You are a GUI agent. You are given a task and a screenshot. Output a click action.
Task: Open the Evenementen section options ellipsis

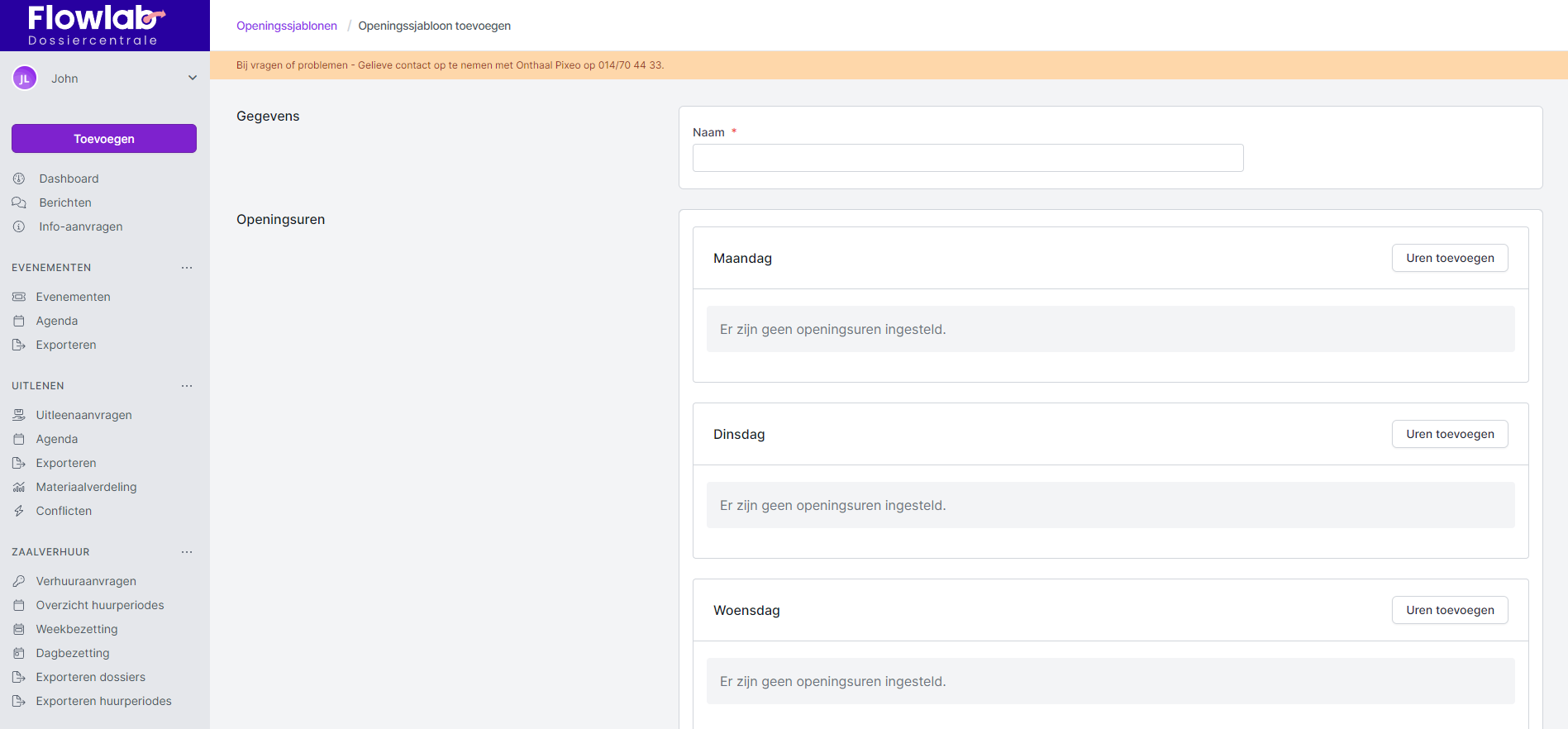(187, 268)
